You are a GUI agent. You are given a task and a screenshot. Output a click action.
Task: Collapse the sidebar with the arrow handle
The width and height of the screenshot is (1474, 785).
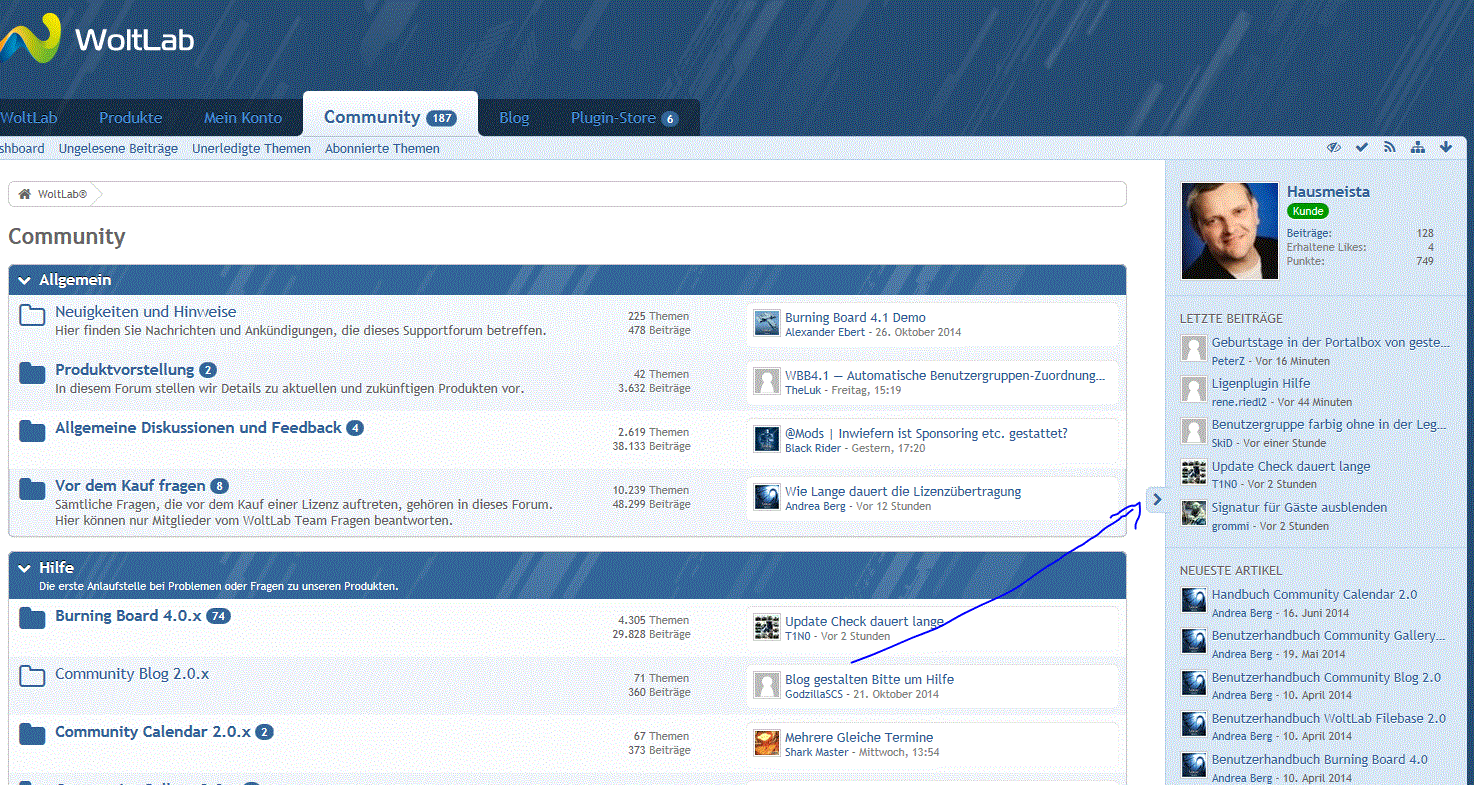point(1156,498)
